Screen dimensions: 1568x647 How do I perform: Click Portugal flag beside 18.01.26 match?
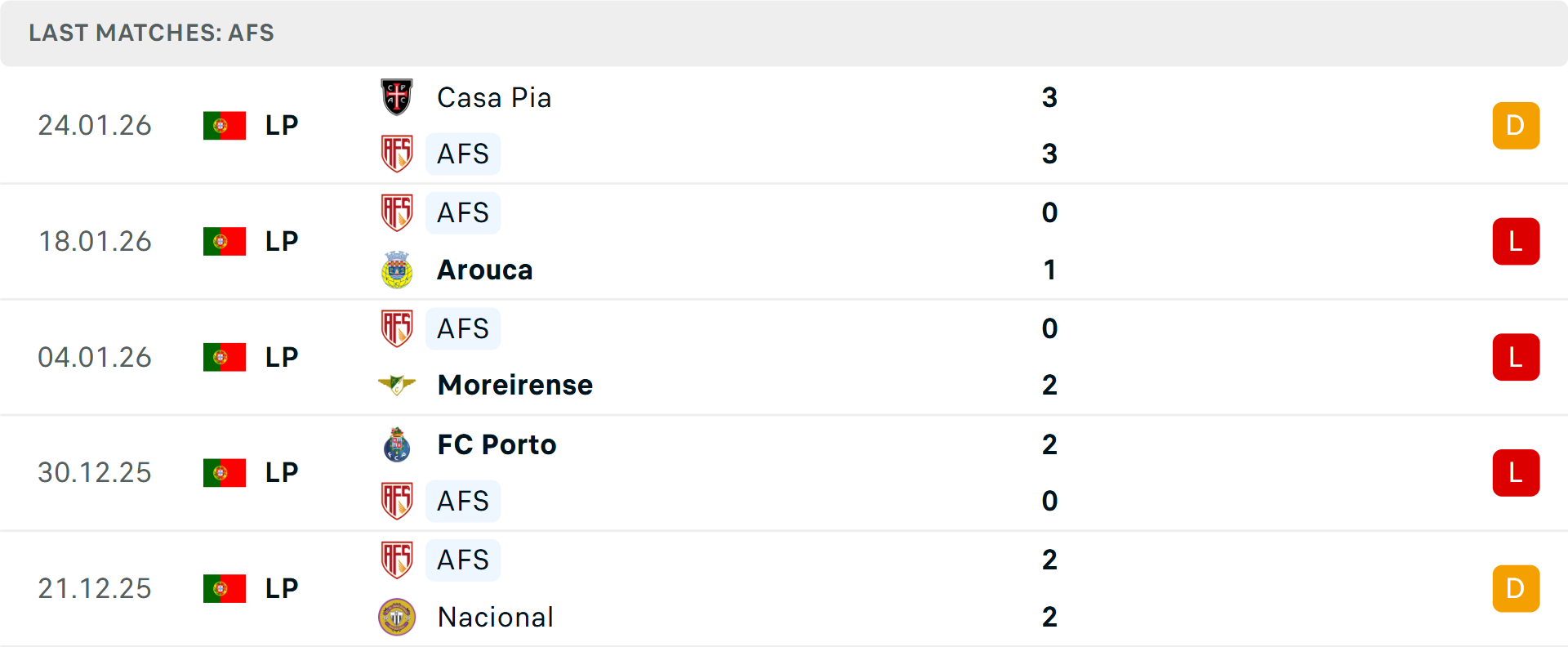point(225,241)
